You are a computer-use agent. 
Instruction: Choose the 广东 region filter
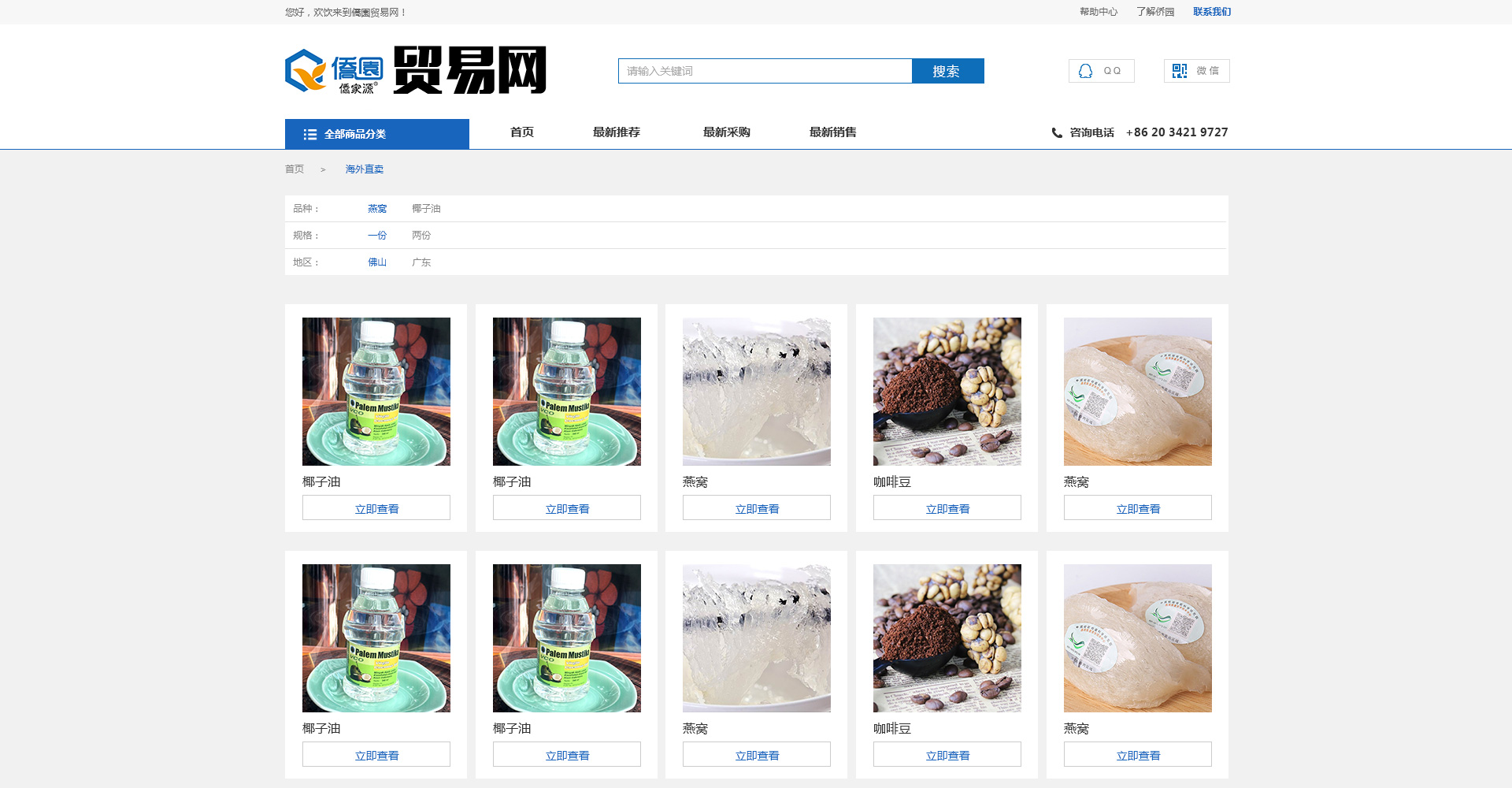421,262
